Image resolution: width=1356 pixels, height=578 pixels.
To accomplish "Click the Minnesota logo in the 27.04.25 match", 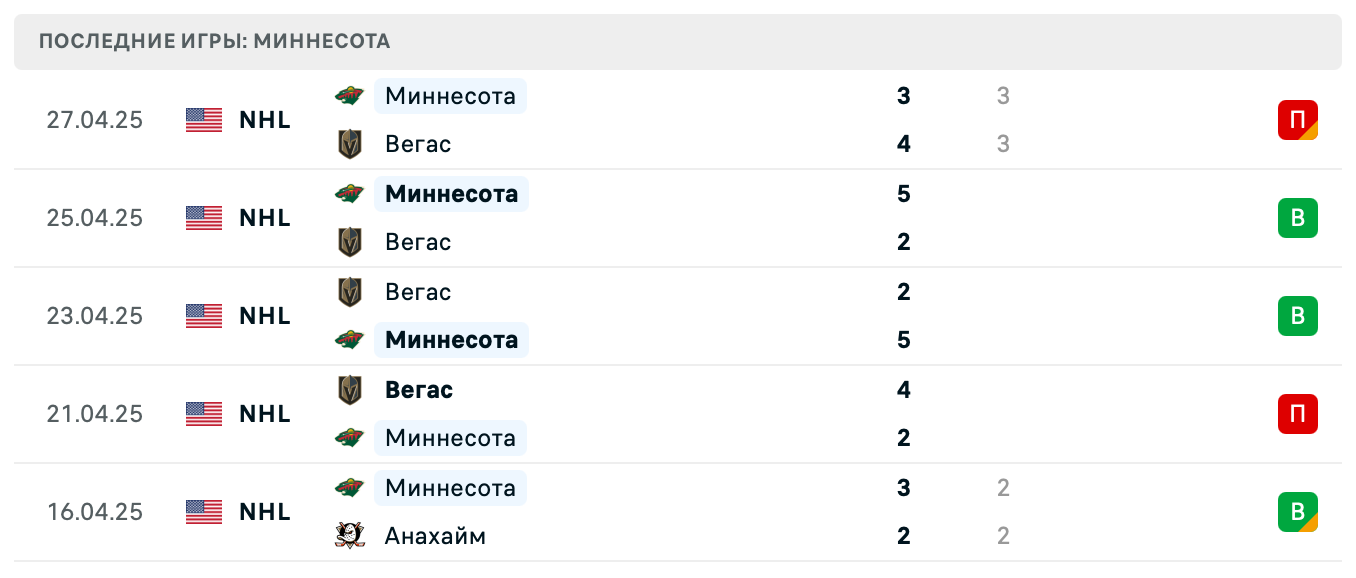I will click(x=349, y=96).
